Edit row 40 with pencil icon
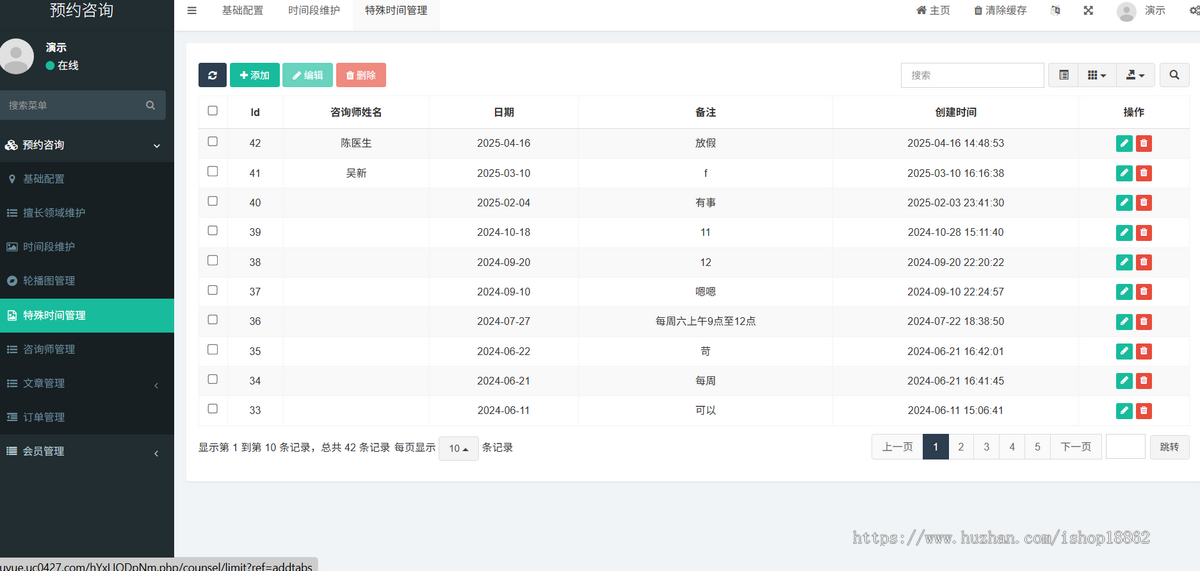The image size is (1200, 571). 1124,203
